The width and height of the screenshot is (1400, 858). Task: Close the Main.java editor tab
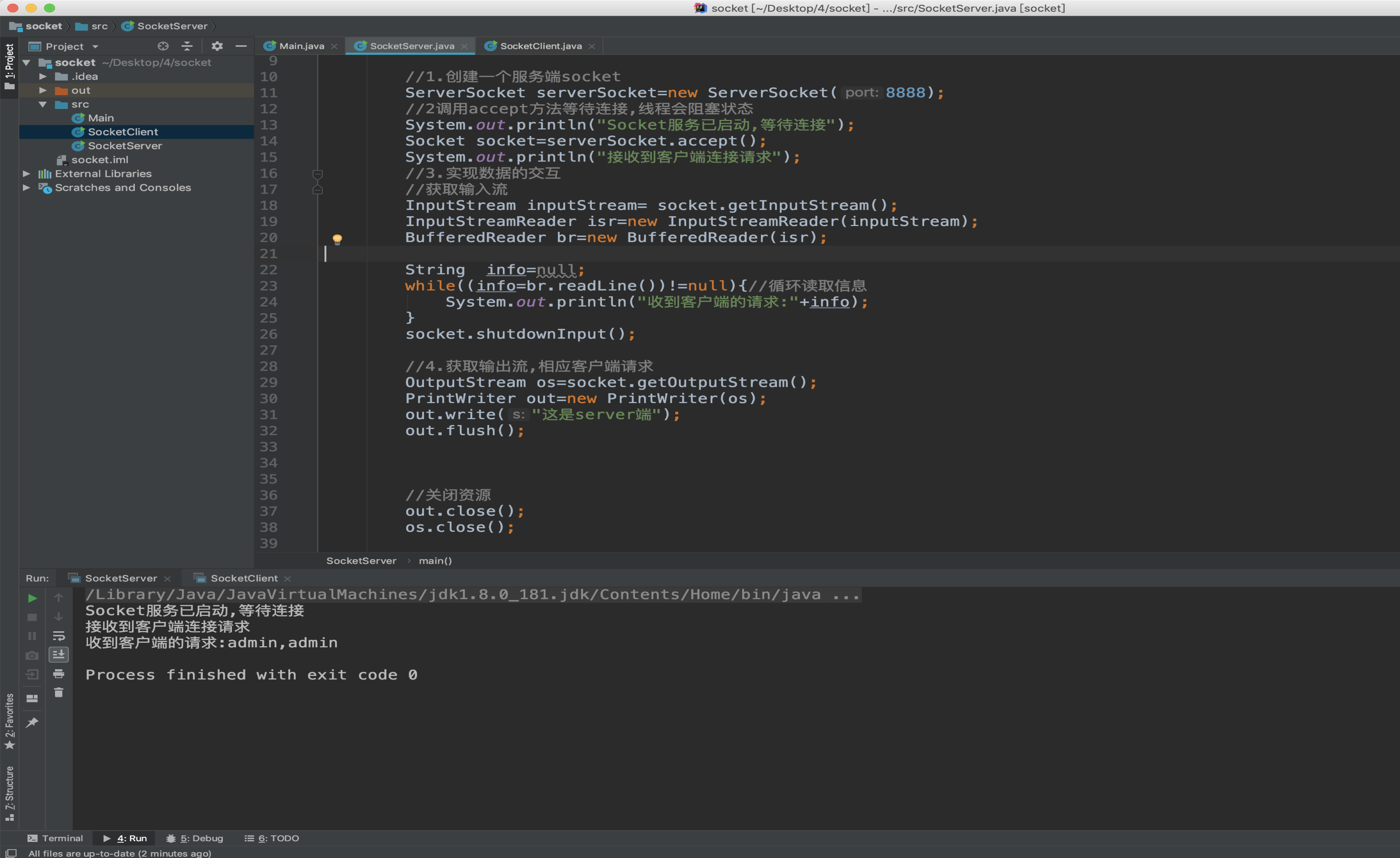[x=334, y=47]
